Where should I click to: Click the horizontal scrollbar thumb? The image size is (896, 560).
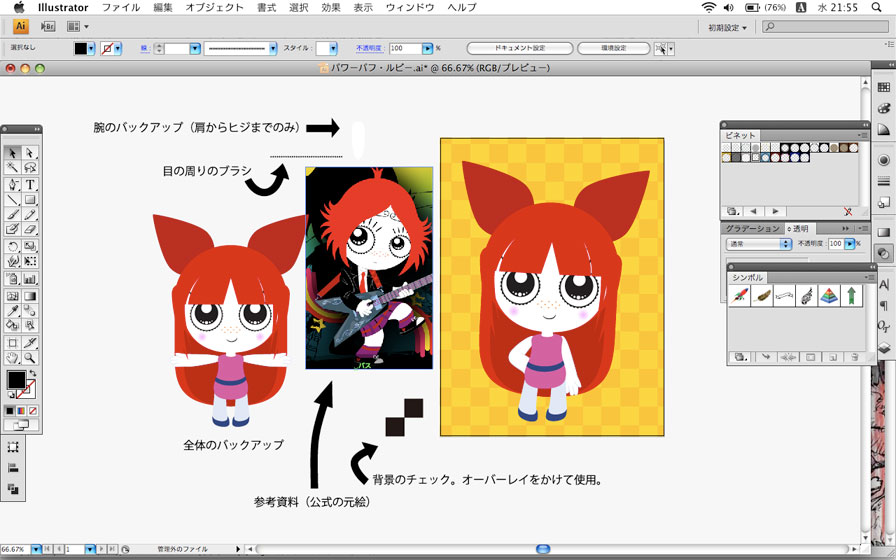coord(543,549)
